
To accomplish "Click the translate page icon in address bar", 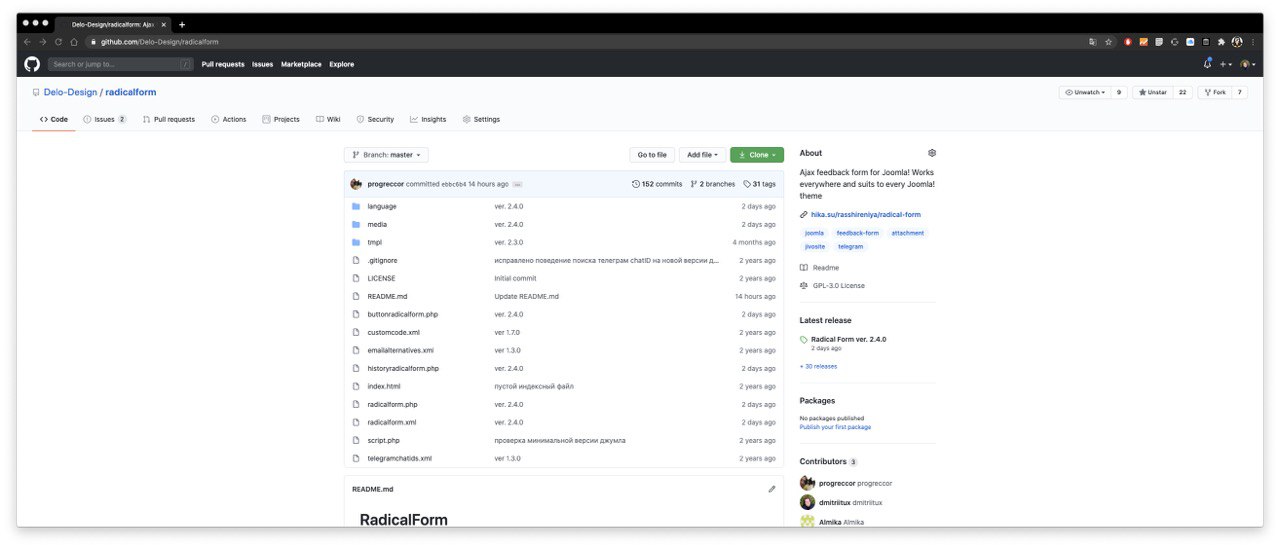I will (1092, 42).
